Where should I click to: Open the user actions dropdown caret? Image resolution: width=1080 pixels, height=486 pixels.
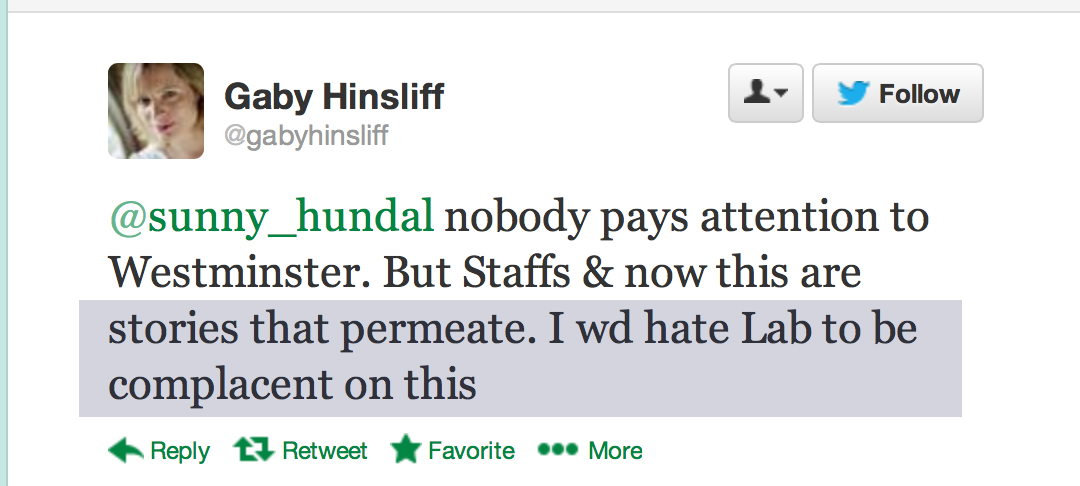[781, 94]
